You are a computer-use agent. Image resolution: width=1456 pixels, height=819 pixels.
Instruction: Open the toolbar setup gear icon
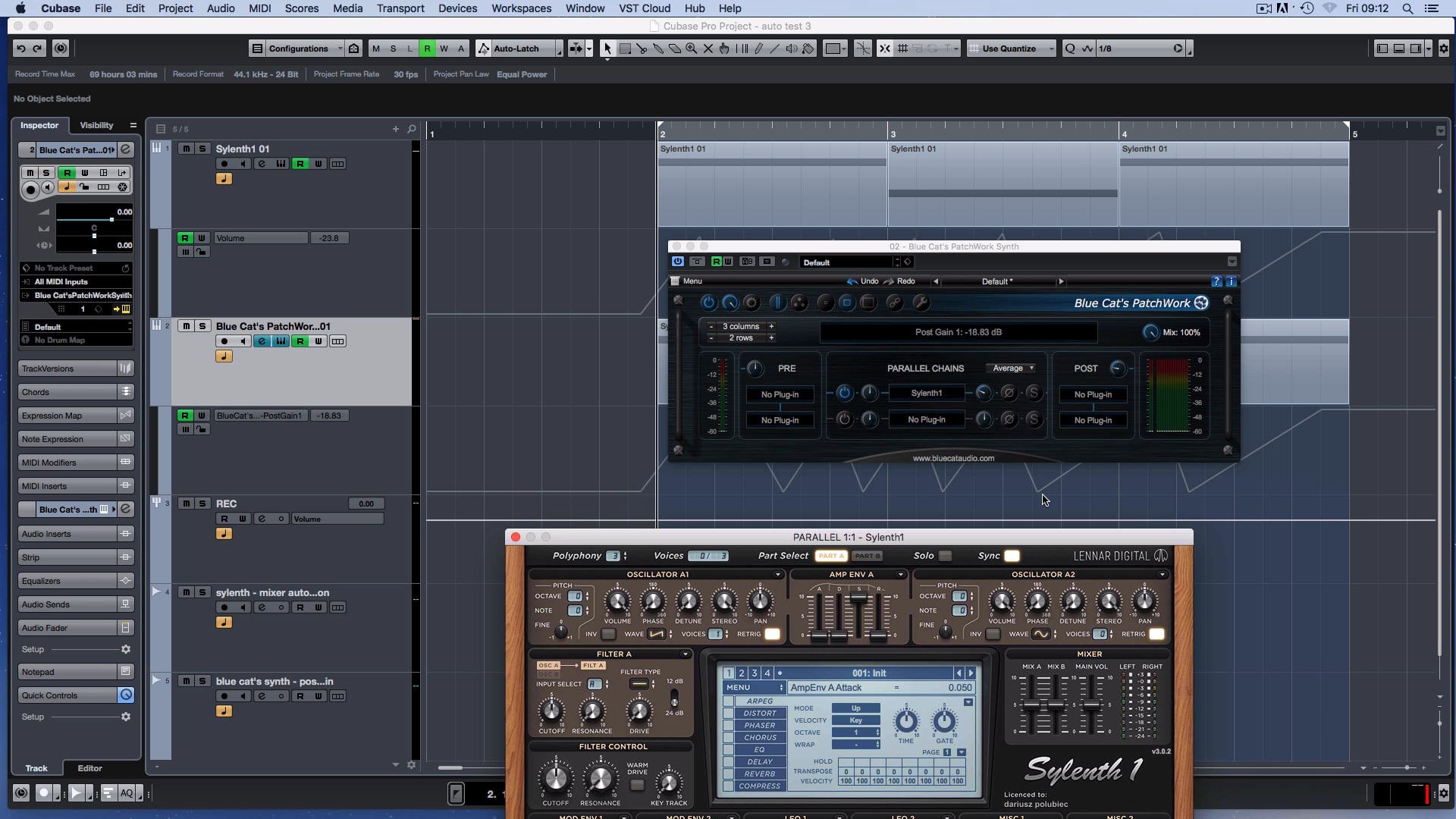coord(1443,49)
